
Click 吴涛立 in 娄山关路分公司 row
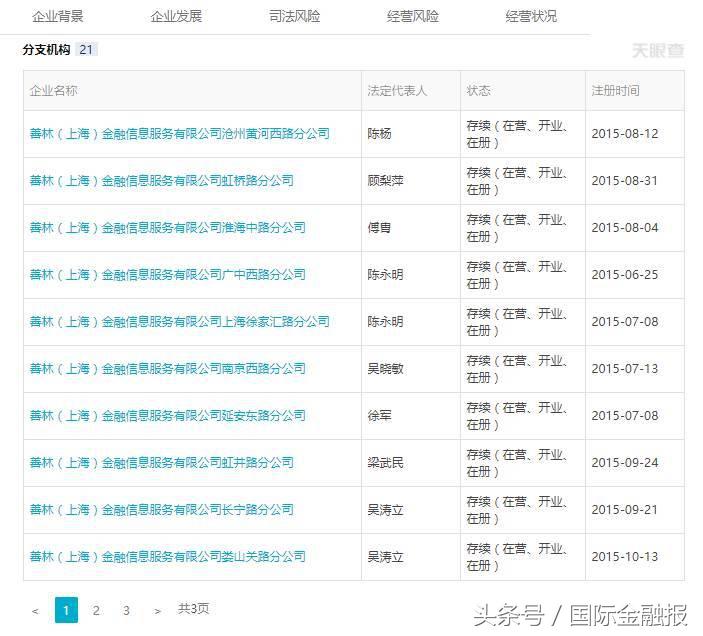[385, 557]
